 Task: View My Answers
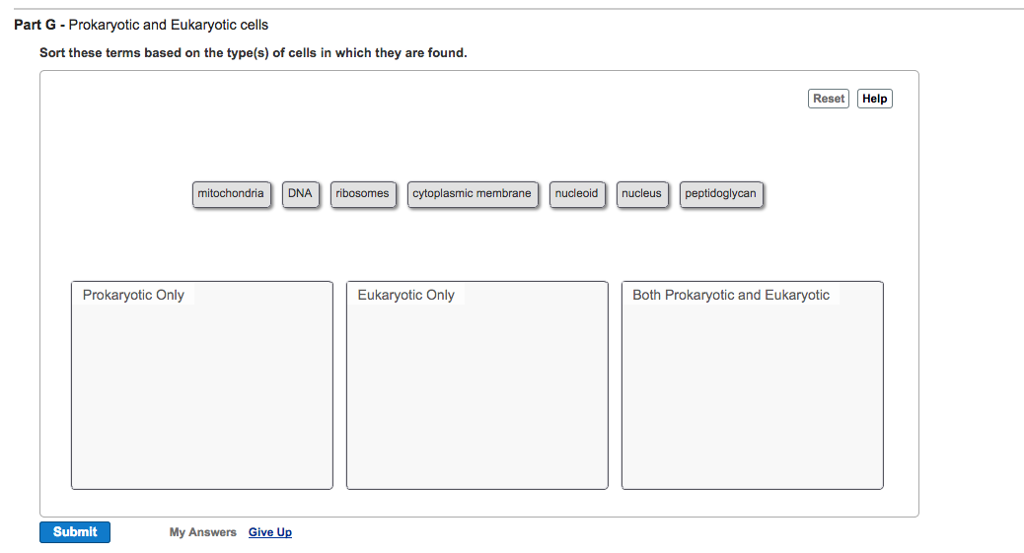[203, 533]
